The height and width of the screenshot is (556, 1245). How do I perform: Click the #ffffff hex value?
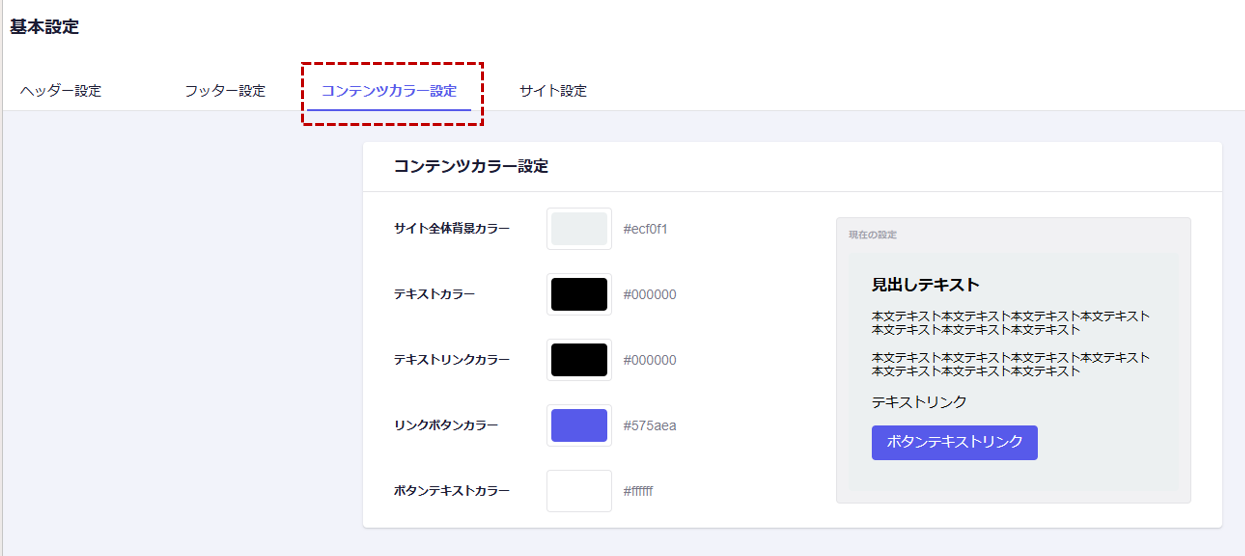click(638, 491)
